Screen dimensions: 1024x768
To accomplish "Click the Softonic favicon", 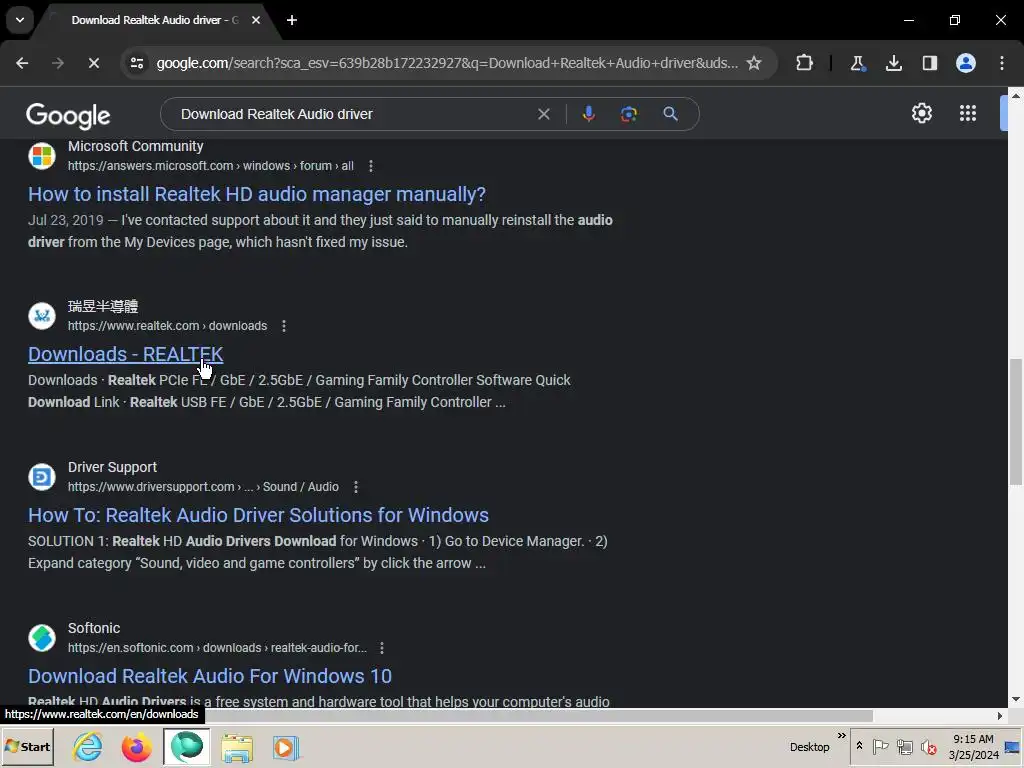I will pos(42,638).
